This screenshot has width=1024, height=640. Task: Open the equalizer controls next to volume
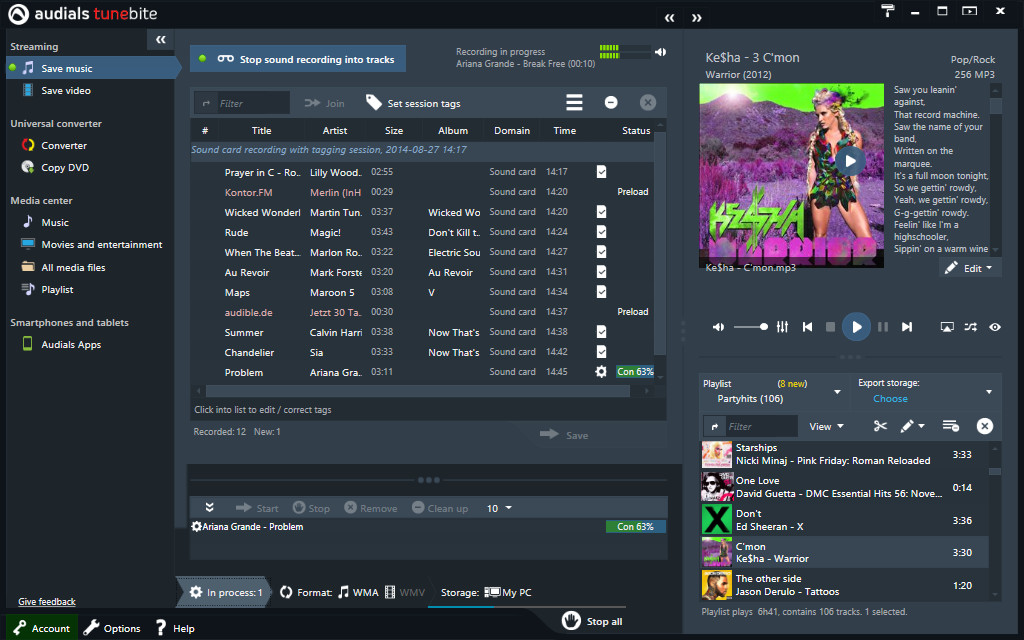[x=782, y=326]
